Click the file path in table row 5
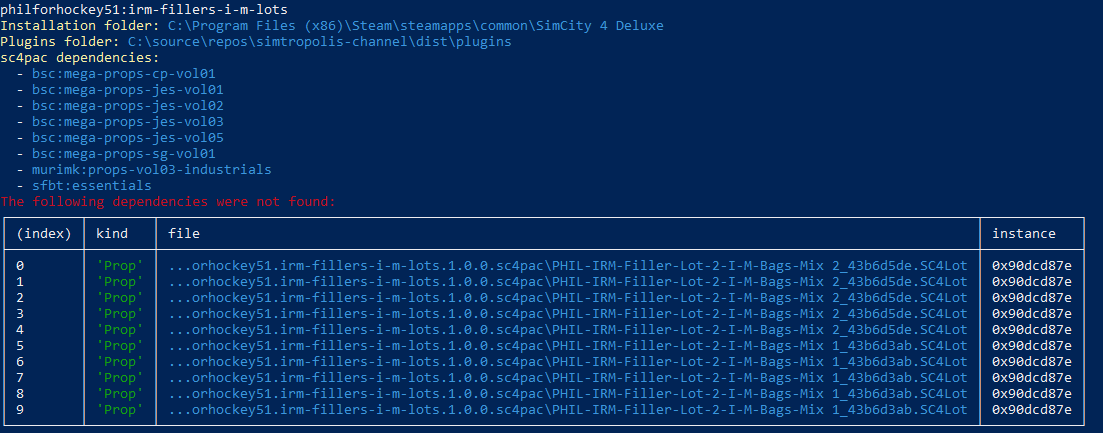Image resolution: width=1103 pixels, height=433 pixels. [568, 346]
